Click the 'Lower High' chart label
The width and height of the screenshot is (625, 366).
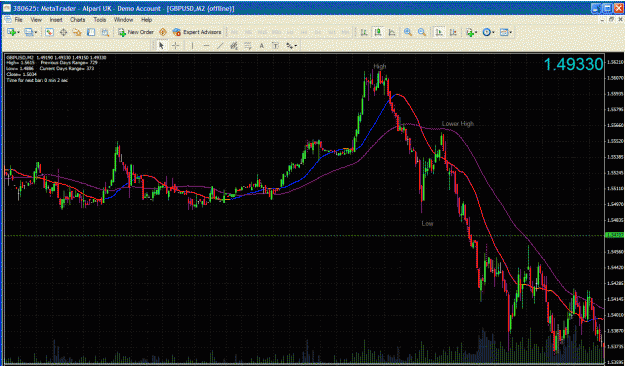[458, 124]
